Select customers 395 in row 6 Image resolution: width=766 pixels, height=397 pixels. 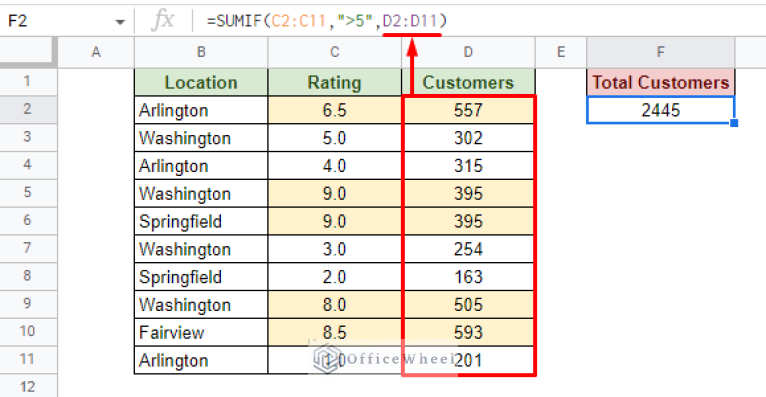[468, 221]
